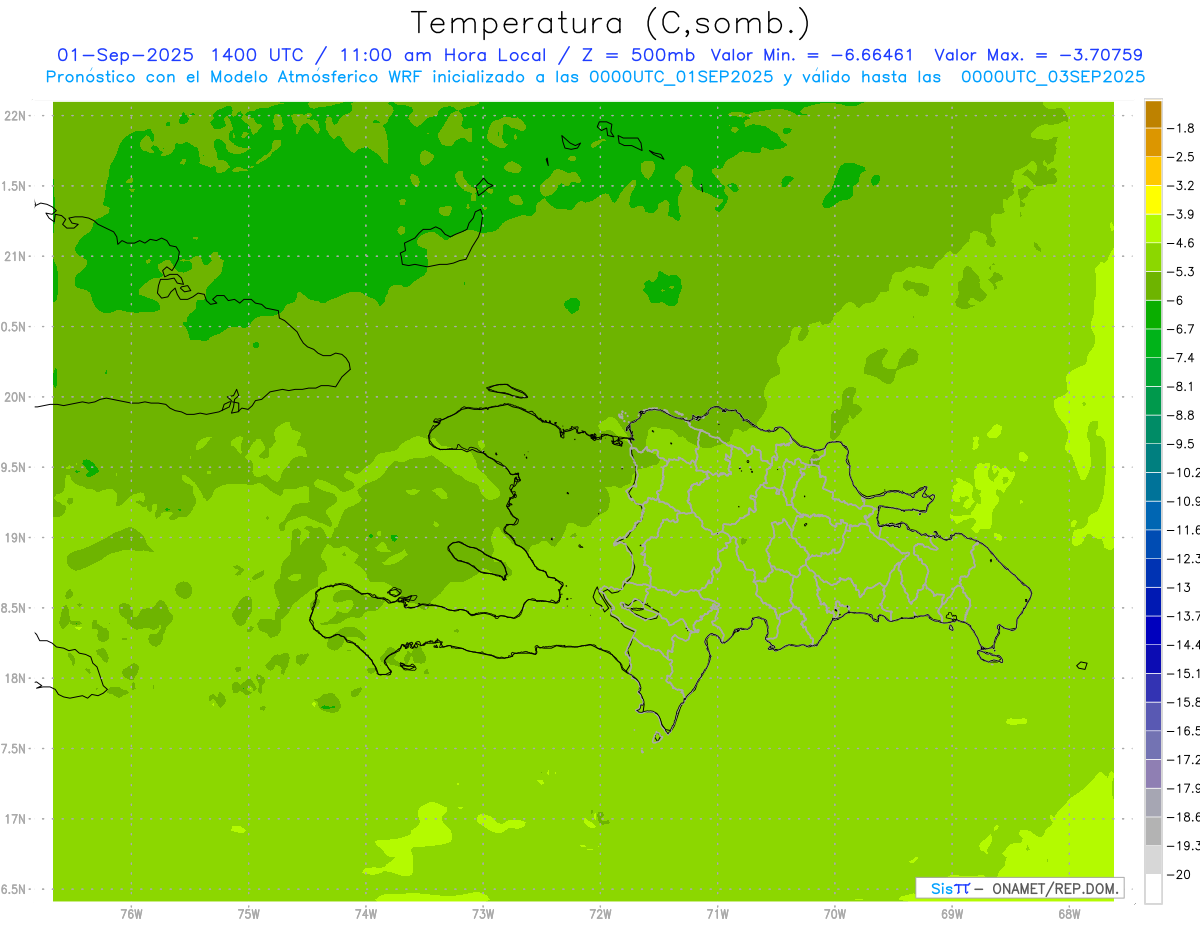
Task: Select the swatch between -8.1 and -8.8
Action: (1153, 400)
